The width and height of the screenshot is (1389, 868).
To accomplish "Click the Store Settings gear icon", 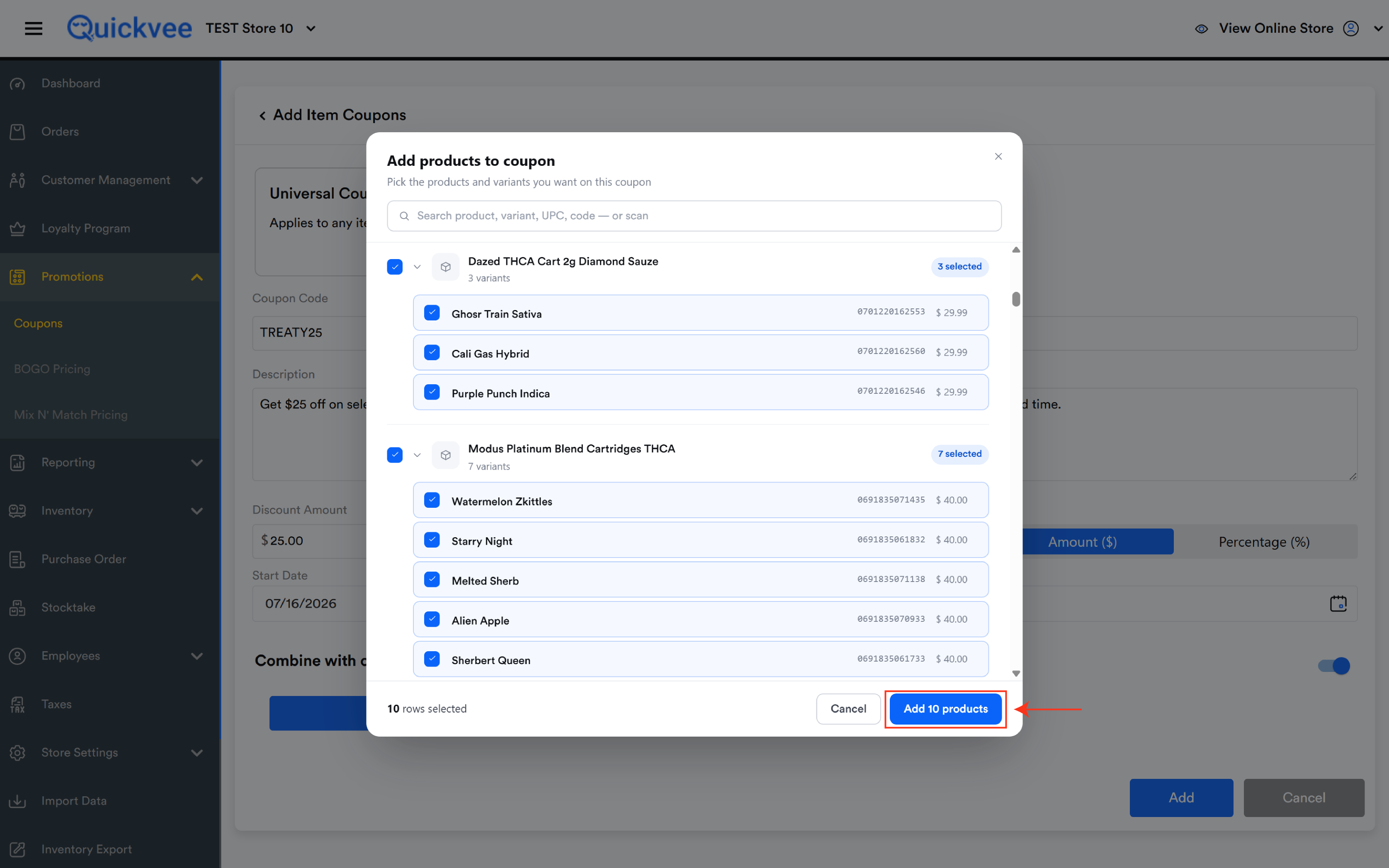I will pyautogui.click(x=18, y=753).
